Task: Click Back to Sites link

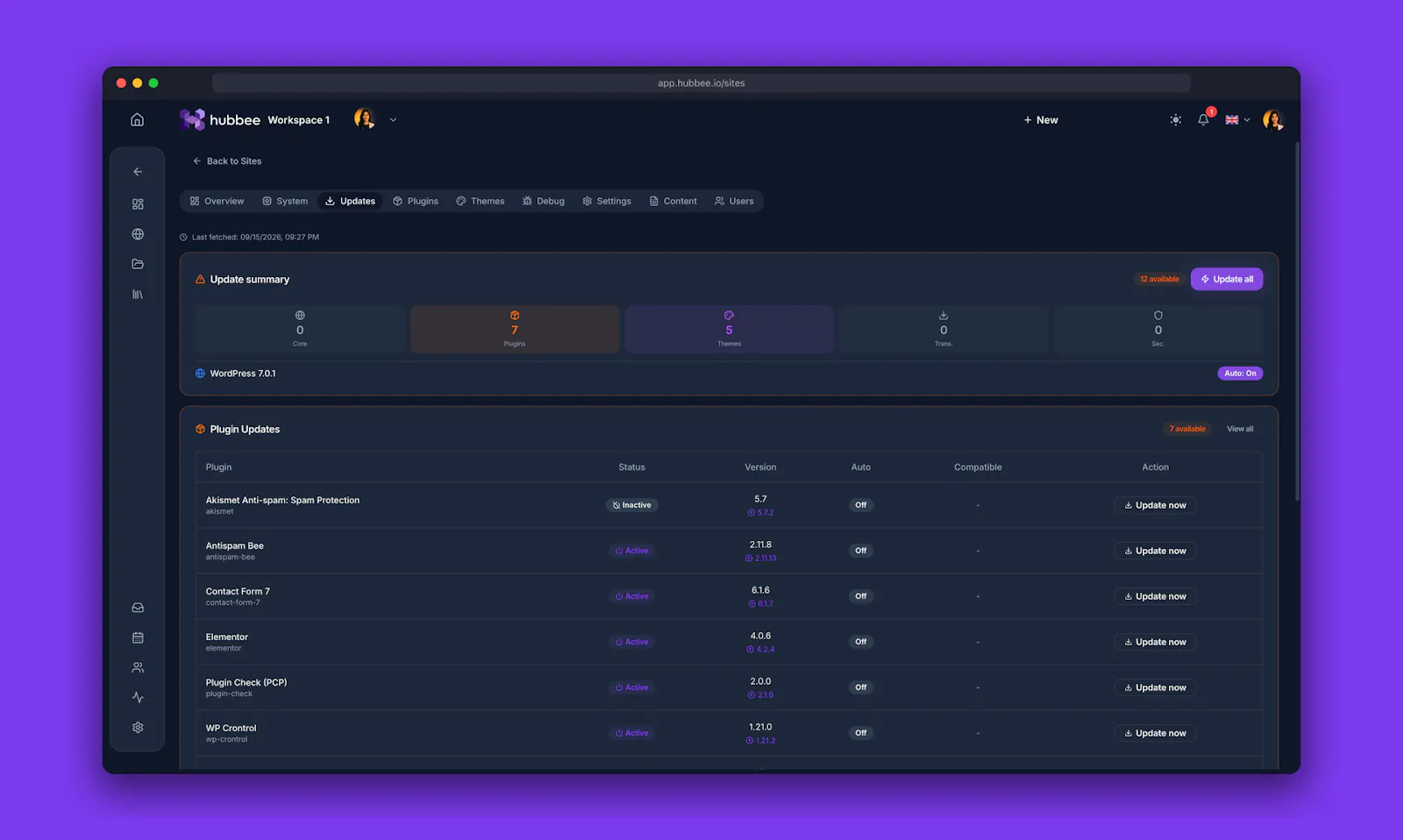Action: click(227, 161)
